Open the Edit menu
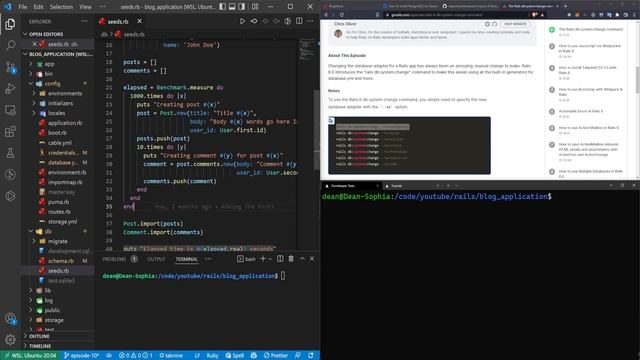 [38, 7]
